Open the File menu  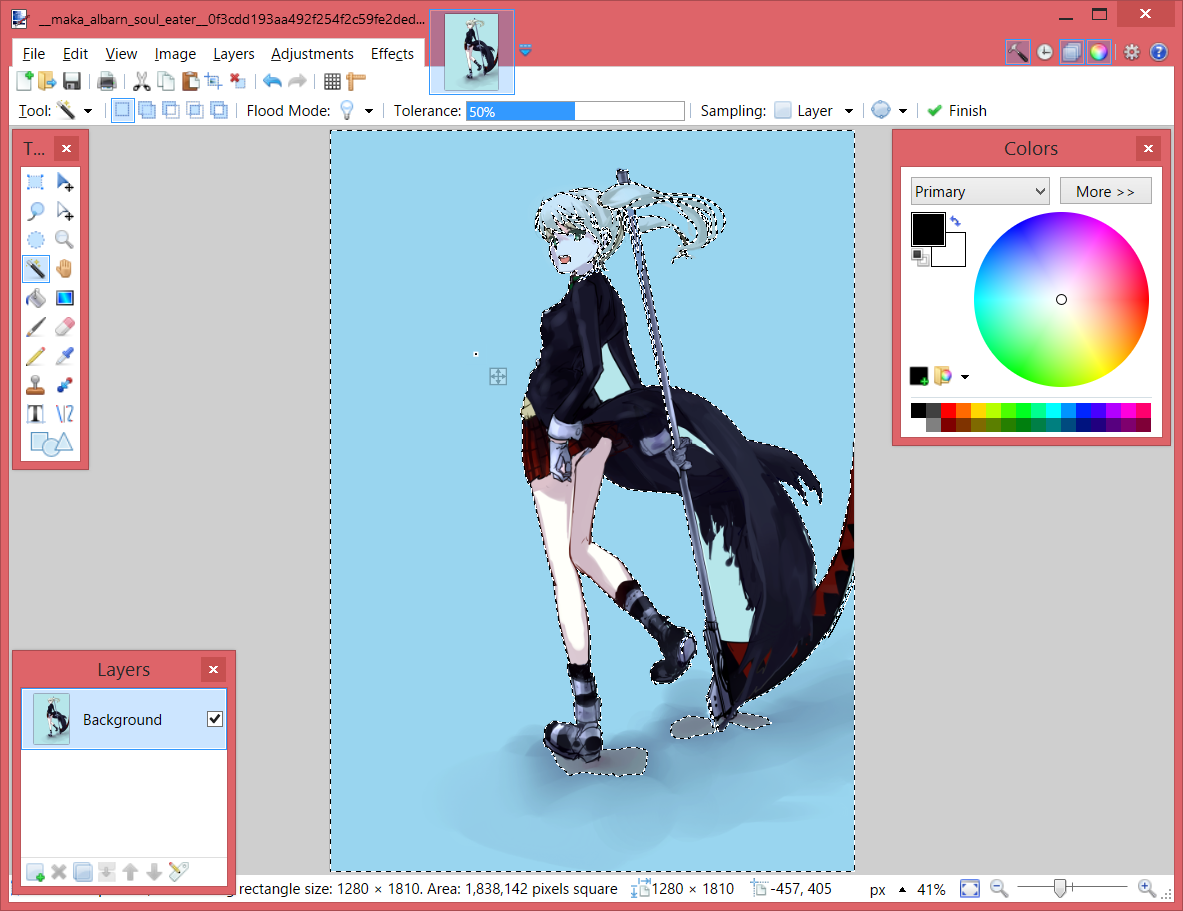pyautogui.click(x=34, y=54)
